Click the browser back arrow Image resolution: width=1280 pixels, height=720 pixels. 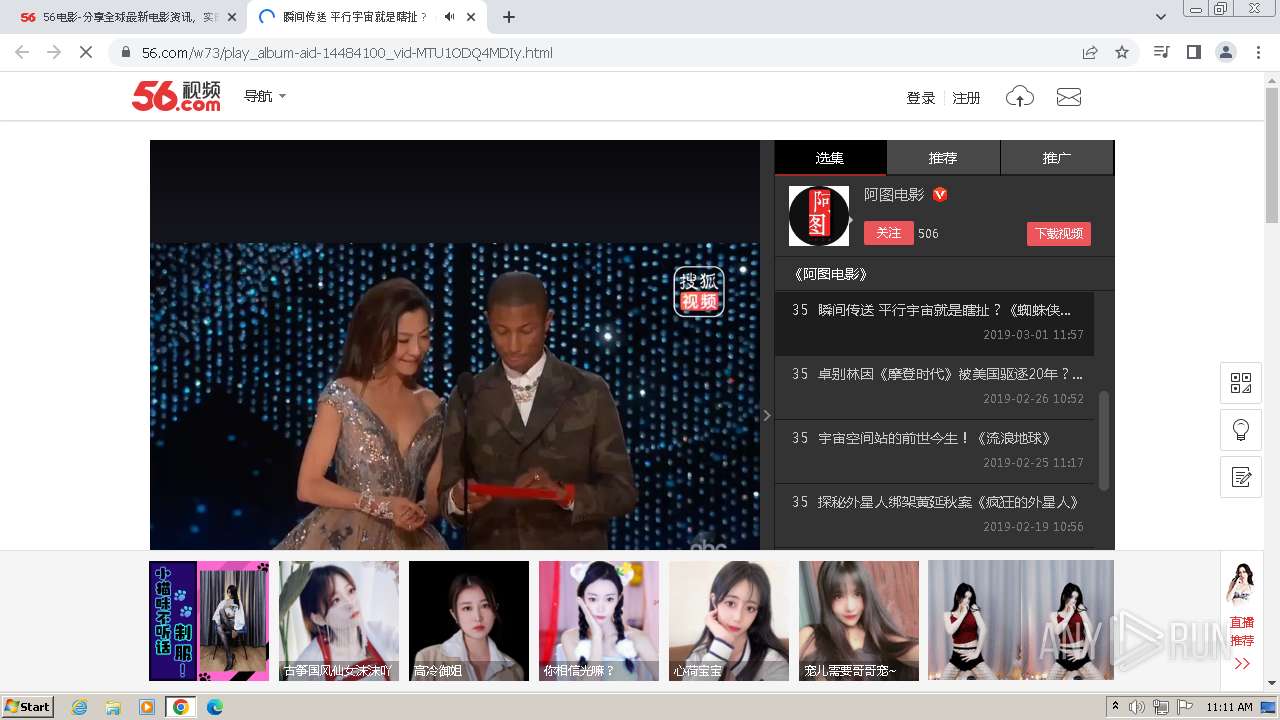pyautogui.click(x=22, y=52)
